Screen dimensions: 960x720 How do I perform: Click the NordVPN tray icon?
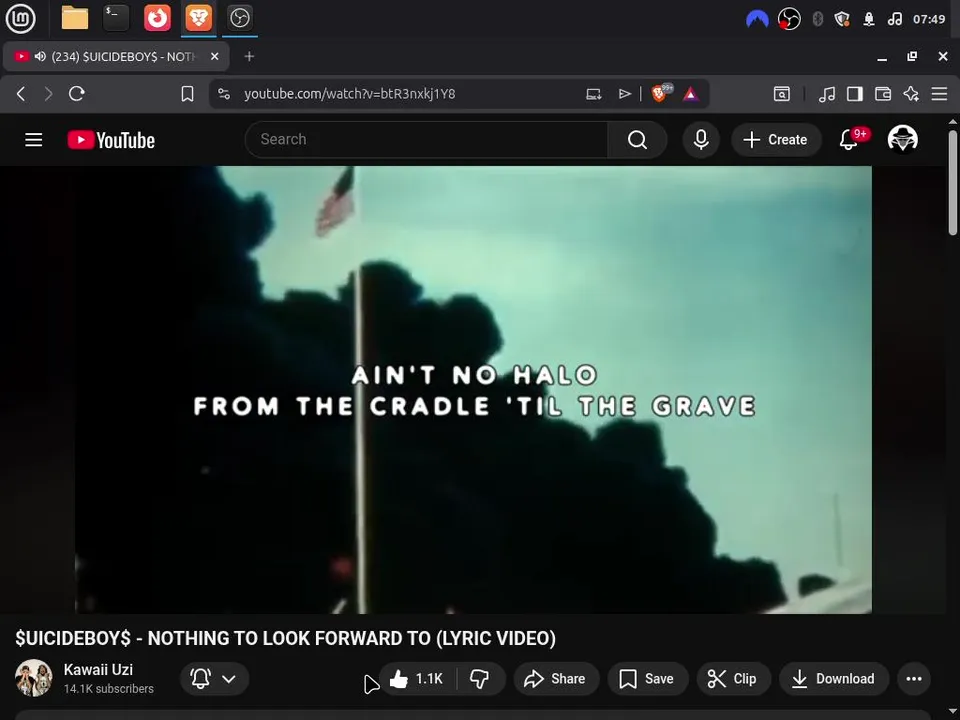click(x=757, y=20)
